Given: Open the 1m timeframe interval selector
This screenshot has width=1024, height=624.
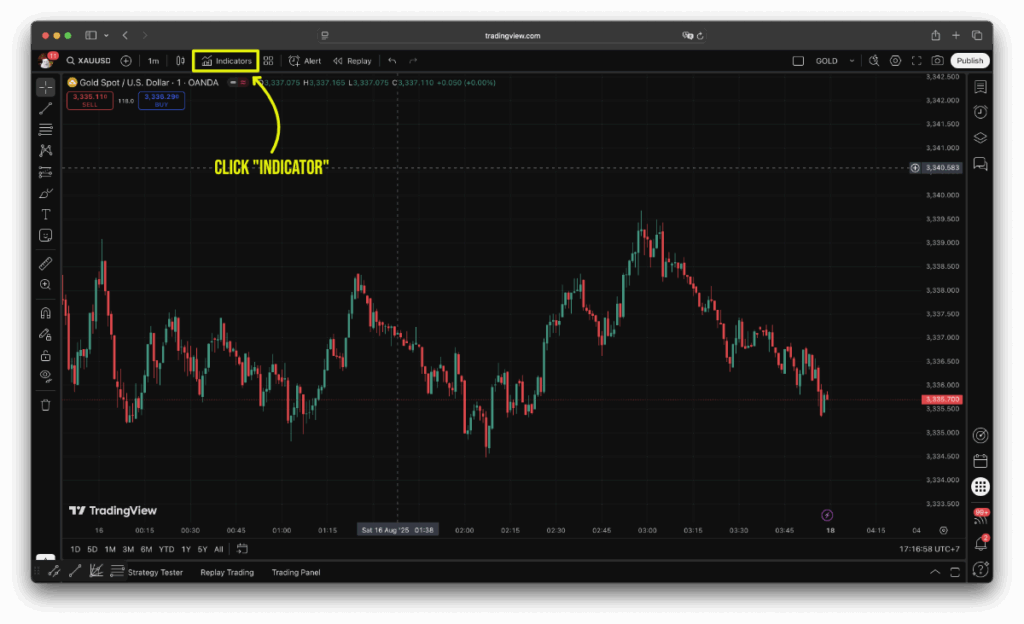Looking at the screenshot, I should tap(153, 61).
